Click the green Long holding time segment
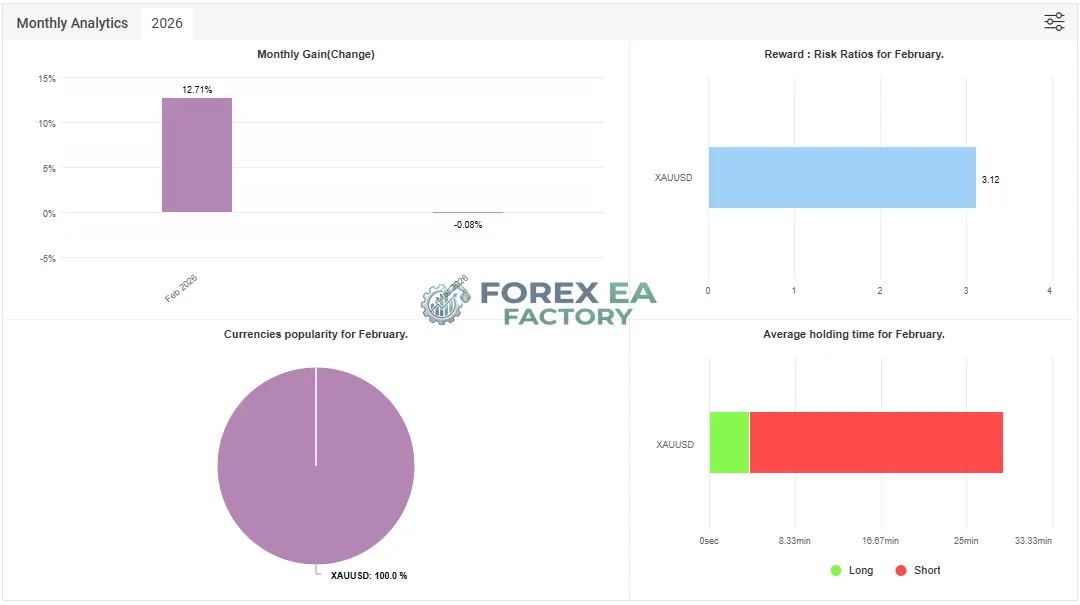Viewport: 1080px width, 605px height. coord(729,442)
